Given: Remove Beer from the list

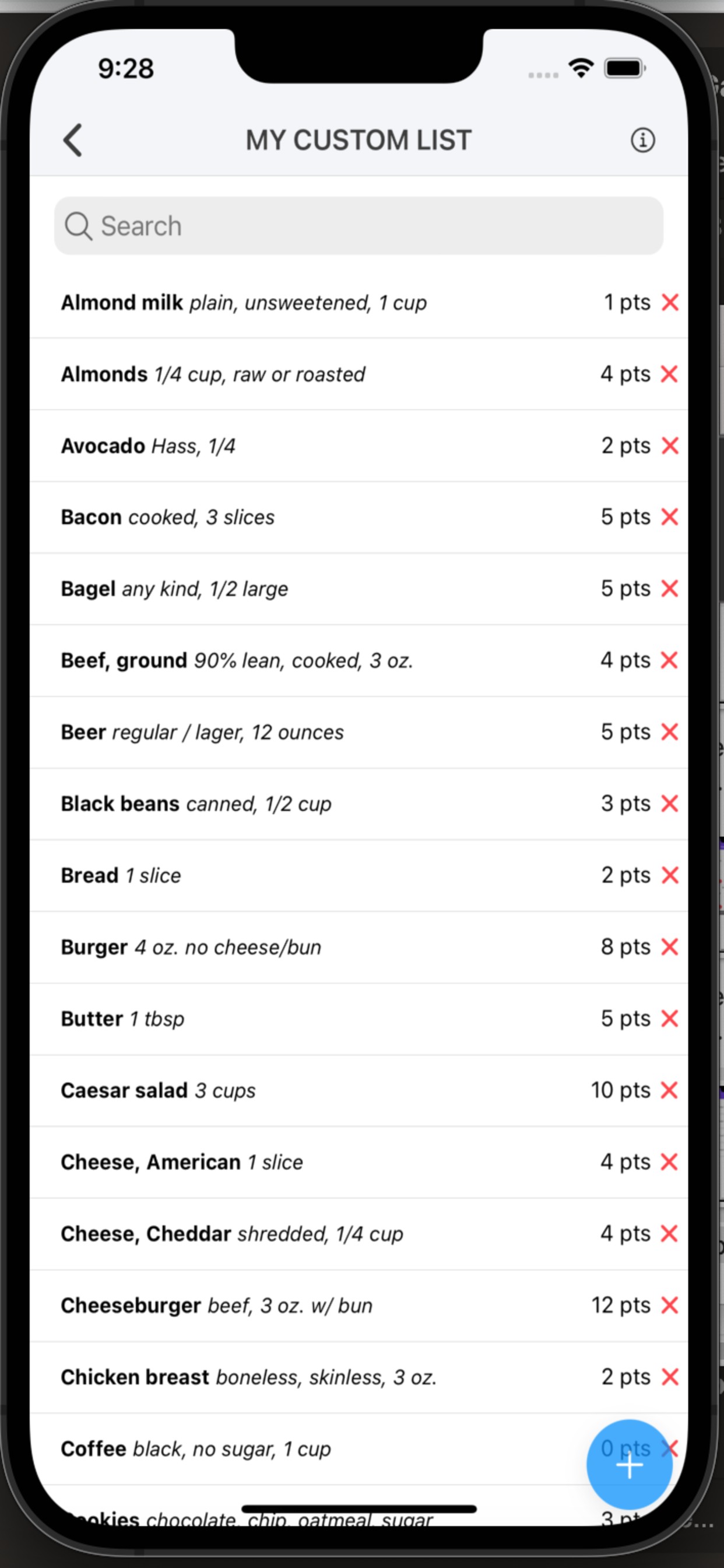Looking at the screenshot, I should pos(670,731).
